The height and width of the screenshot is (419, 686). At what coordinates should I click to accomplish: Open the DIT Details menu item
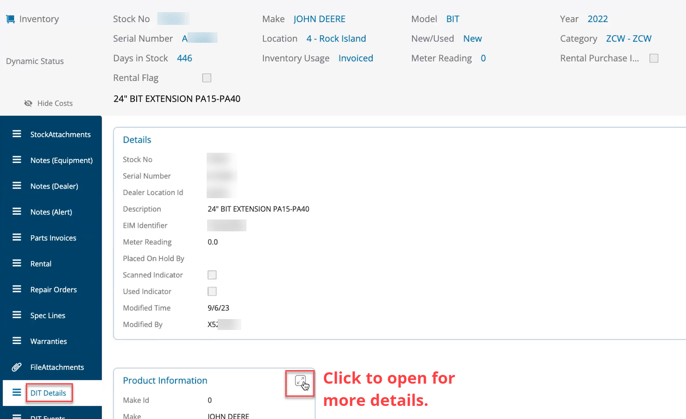point(48,393)
